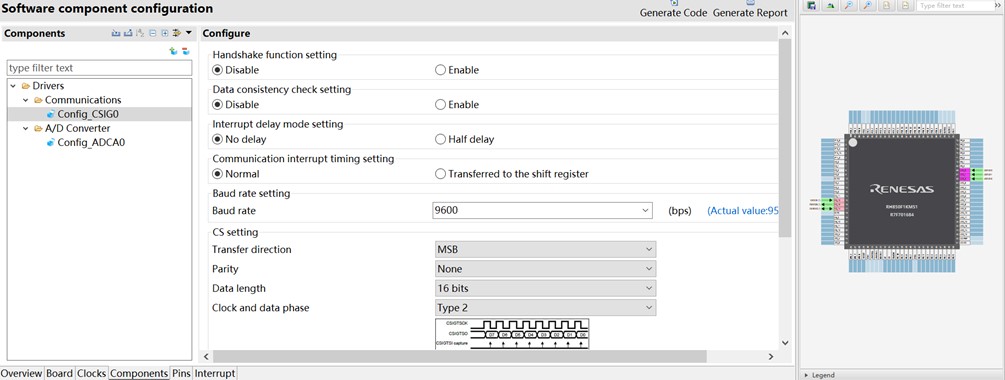Click the save image icon above chip view
1005x380 pixels.
pos(811,6)
